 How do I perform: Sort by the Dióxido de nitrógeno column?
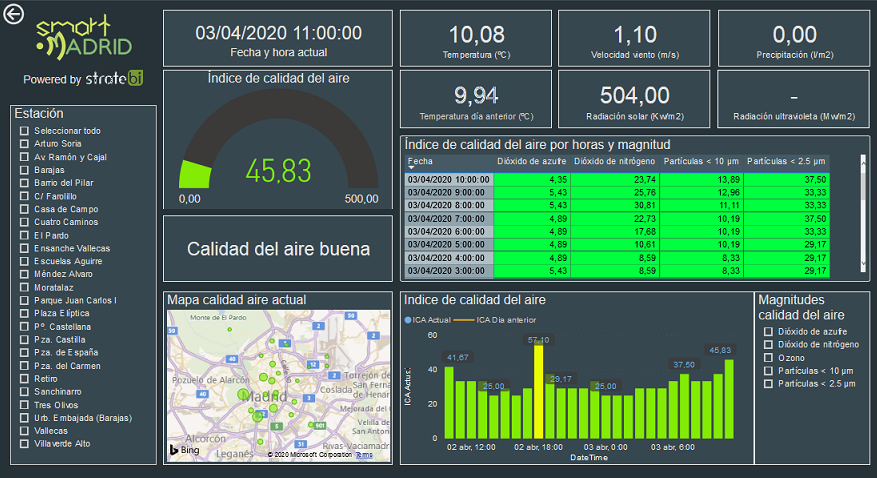[x=615, y=160]
